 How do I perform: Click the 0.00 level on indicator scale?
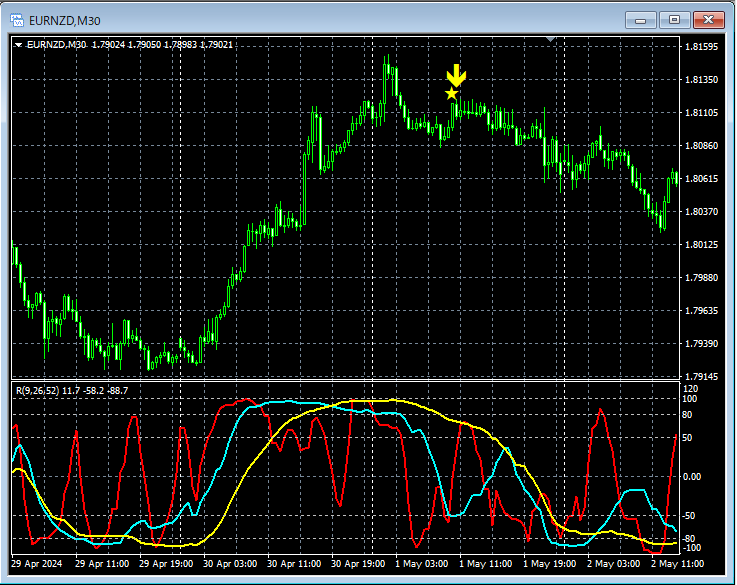(692, 477)
